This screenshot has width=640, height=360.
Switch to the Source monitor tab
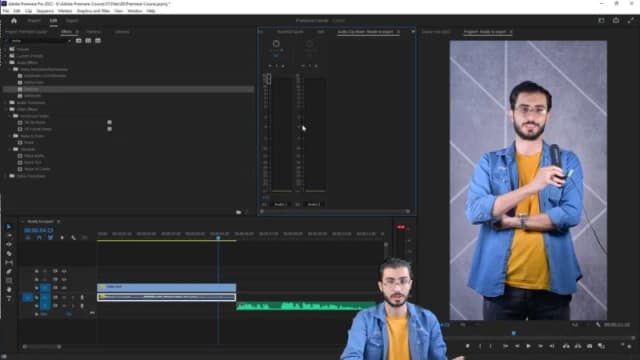click(x=436, y=32)
